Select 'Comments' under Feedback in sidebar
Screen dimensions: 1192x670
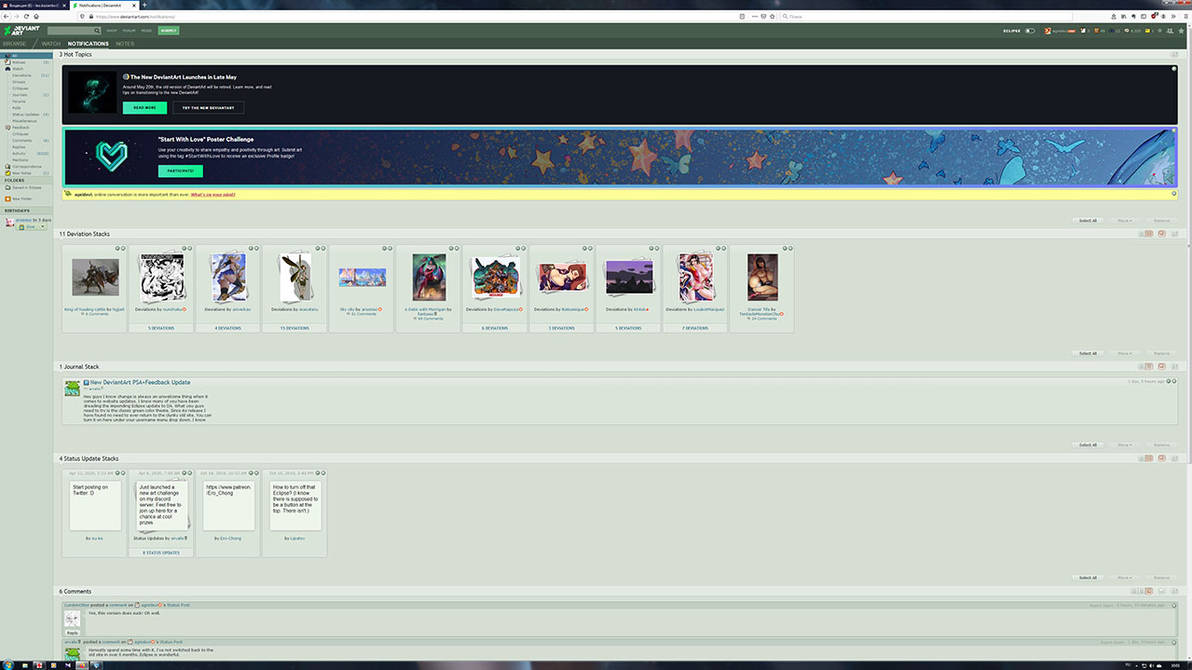pyautogui.click(x=22, y=140)
